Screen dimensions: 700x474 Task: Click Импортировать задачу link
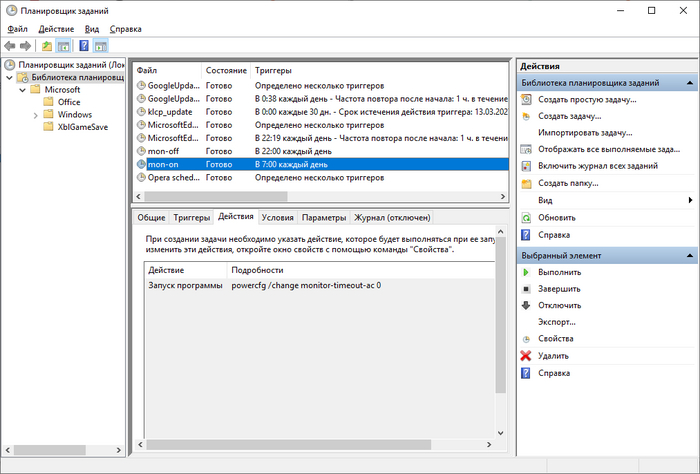(x=585, y=133)
